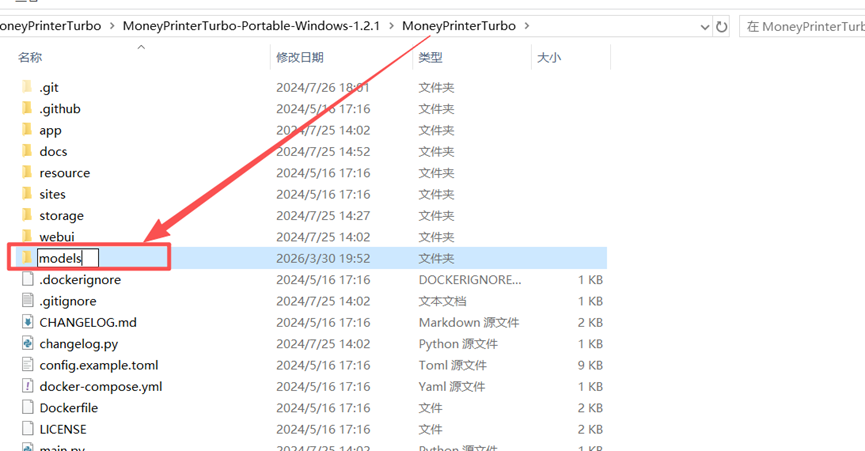865x451 pixels.
Task: Click the date 2026/3/30 19:52
Action: (x=323, y=259)
